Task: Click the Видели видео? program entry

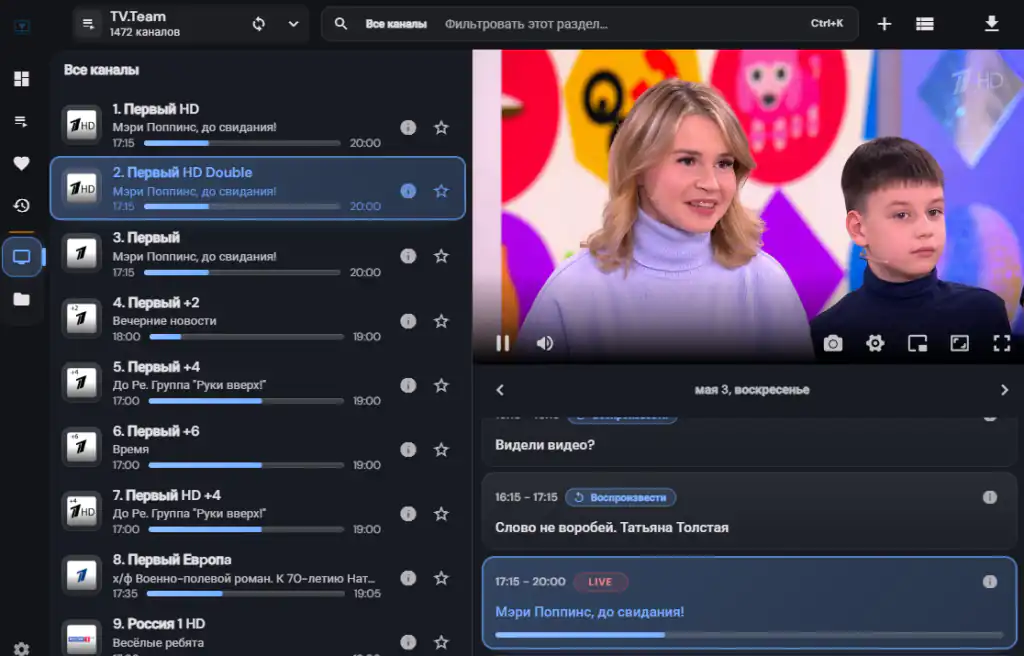Action: click(x=749, y=442)
